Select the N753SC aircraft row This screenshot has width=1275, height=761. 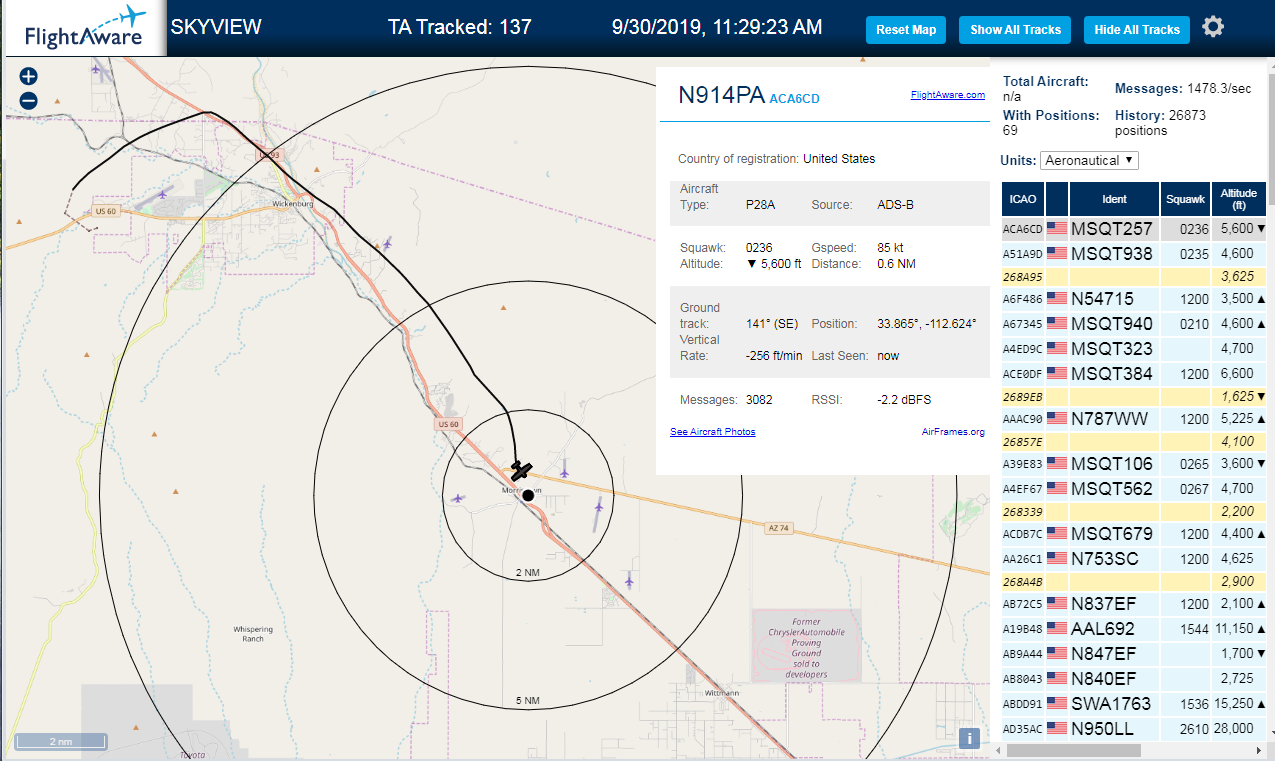[x=1134, y=558]
